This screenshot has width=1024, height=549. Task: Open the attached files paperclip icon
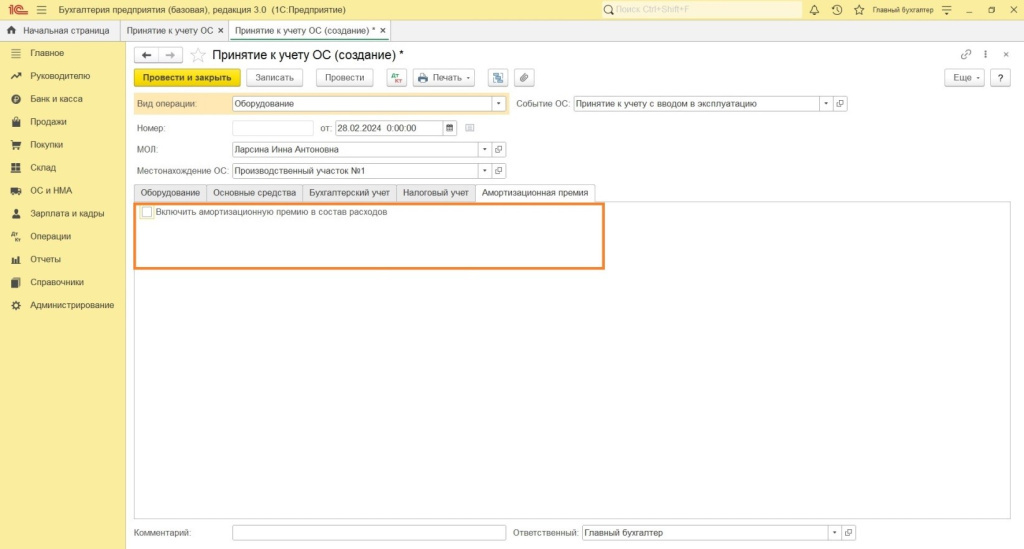pos(524,78)
